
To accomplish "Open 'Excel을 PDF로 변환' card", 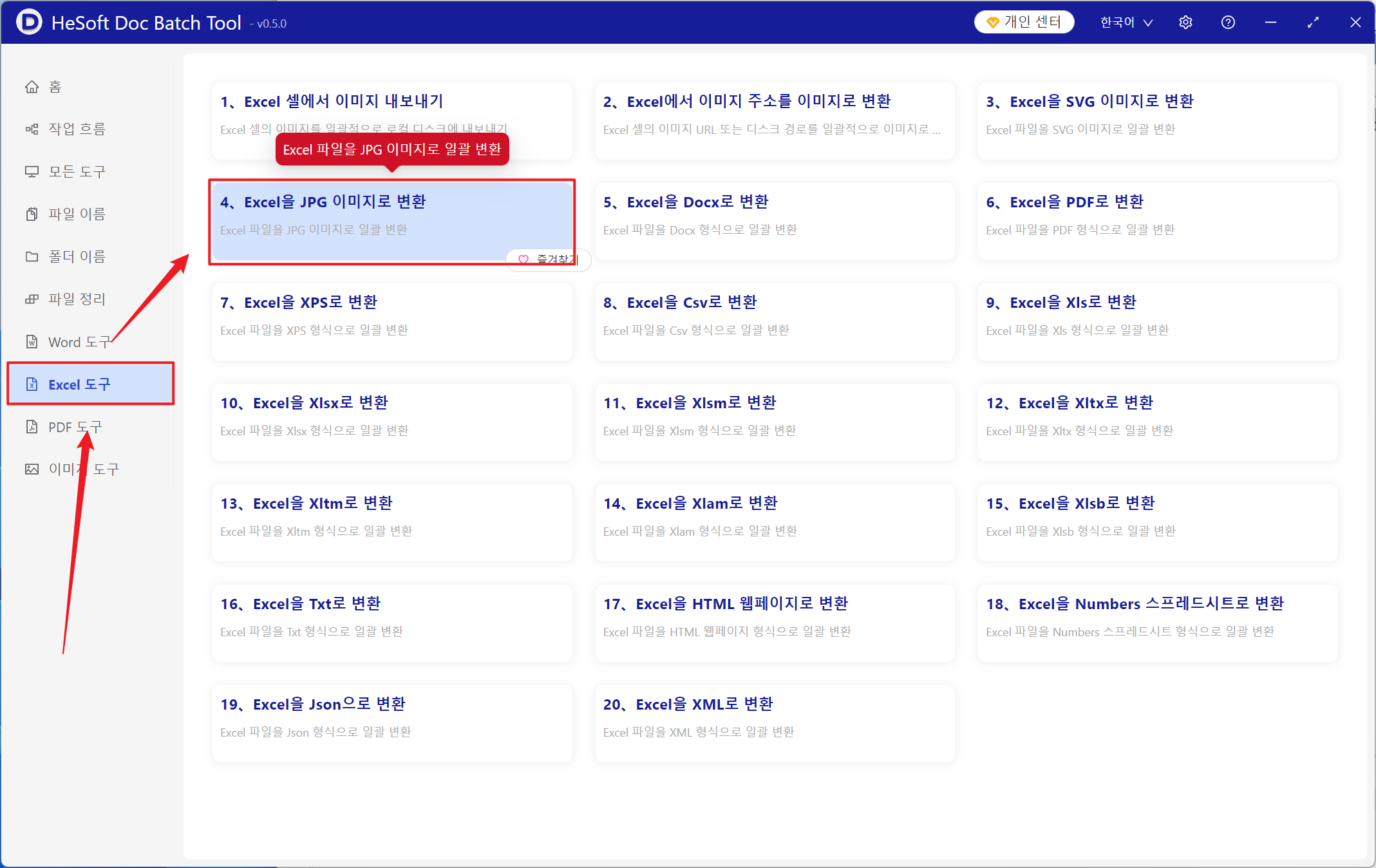I will (1158, 222).
